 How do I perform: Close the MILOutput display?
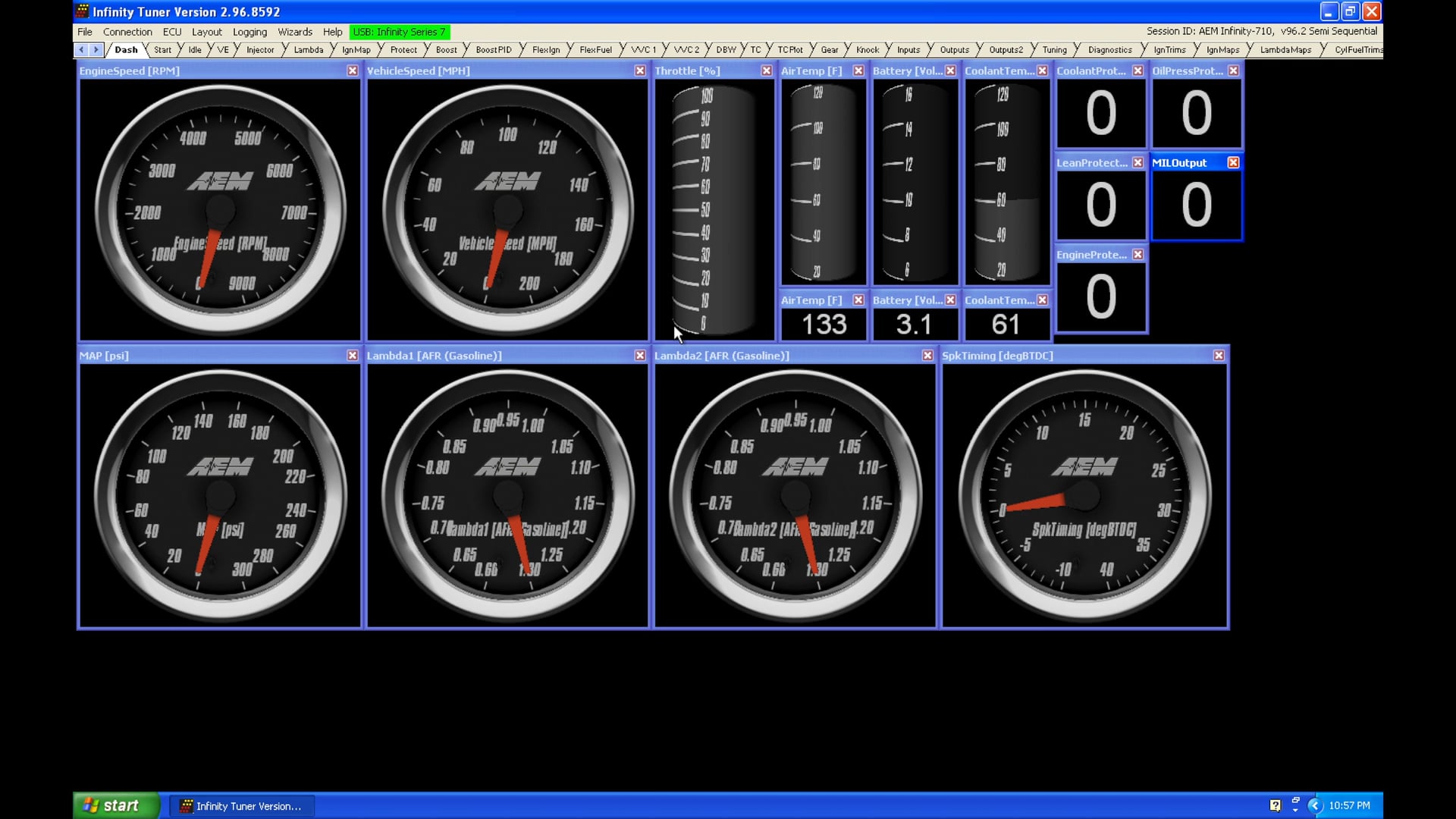click(x=1233, y=162)
